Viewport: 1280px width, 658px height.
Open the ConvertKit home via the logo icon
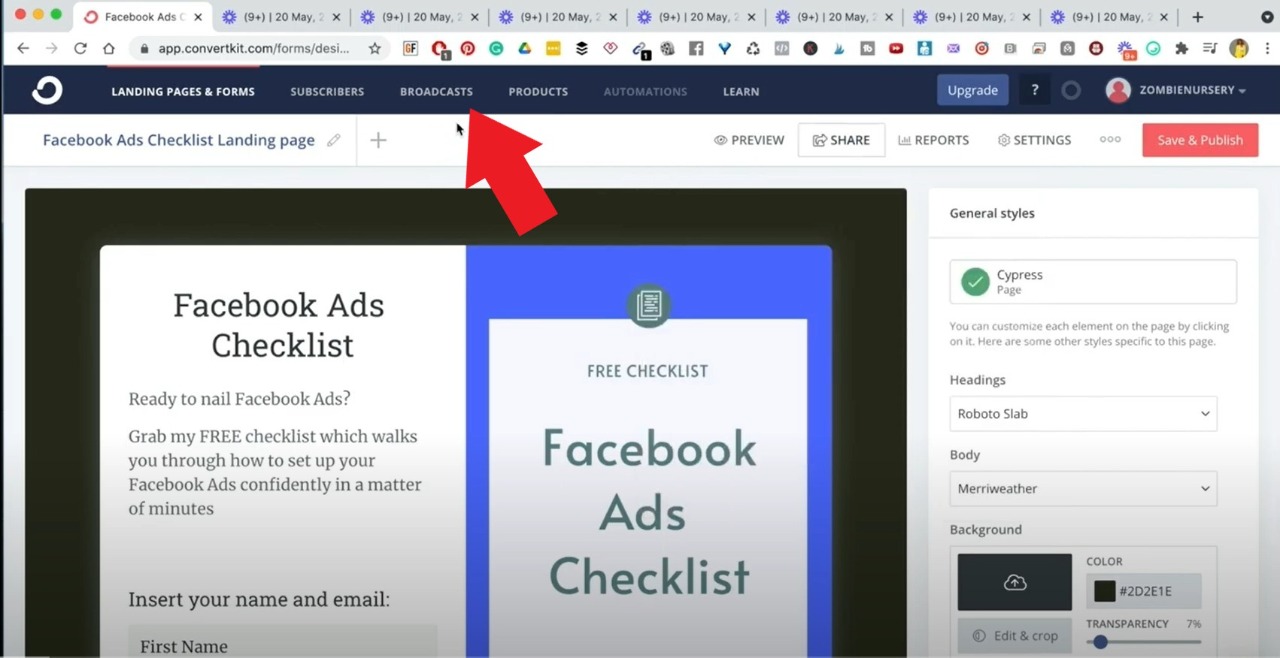46,90
